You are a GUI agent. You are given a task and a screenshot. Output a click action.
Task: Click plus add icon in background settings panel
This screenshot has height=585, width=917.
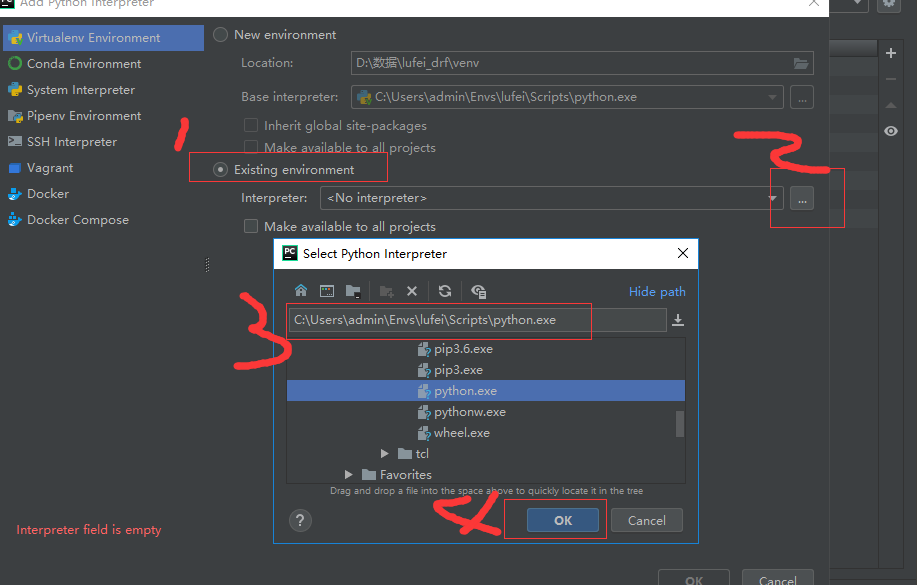891,53
